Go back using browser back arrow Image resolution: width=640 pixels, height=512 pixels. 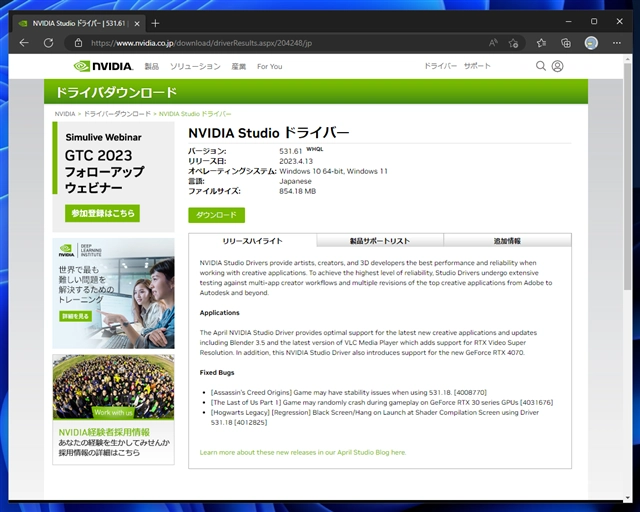click(x=24, y=43)
